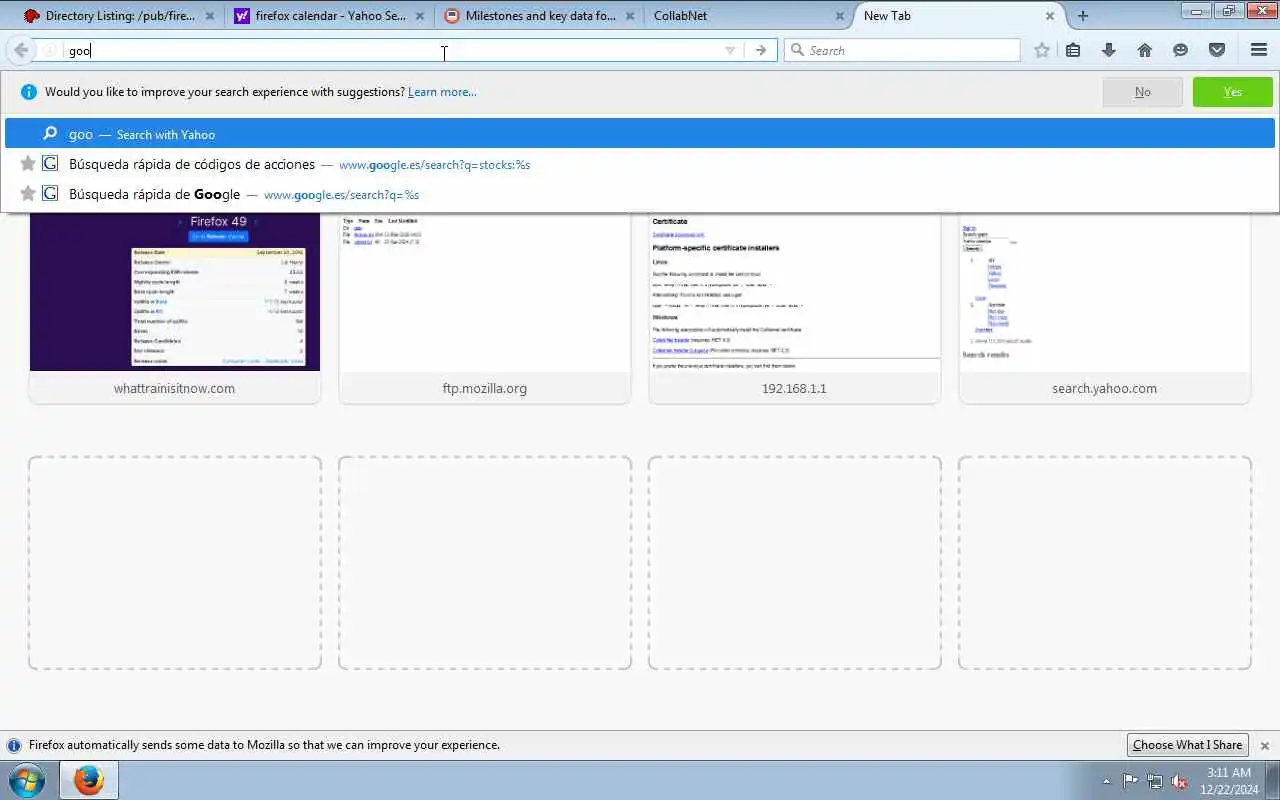The image size is (1280, 800).
Task: Click the muted volume tray icon
Action: [x=1180, y=781]
